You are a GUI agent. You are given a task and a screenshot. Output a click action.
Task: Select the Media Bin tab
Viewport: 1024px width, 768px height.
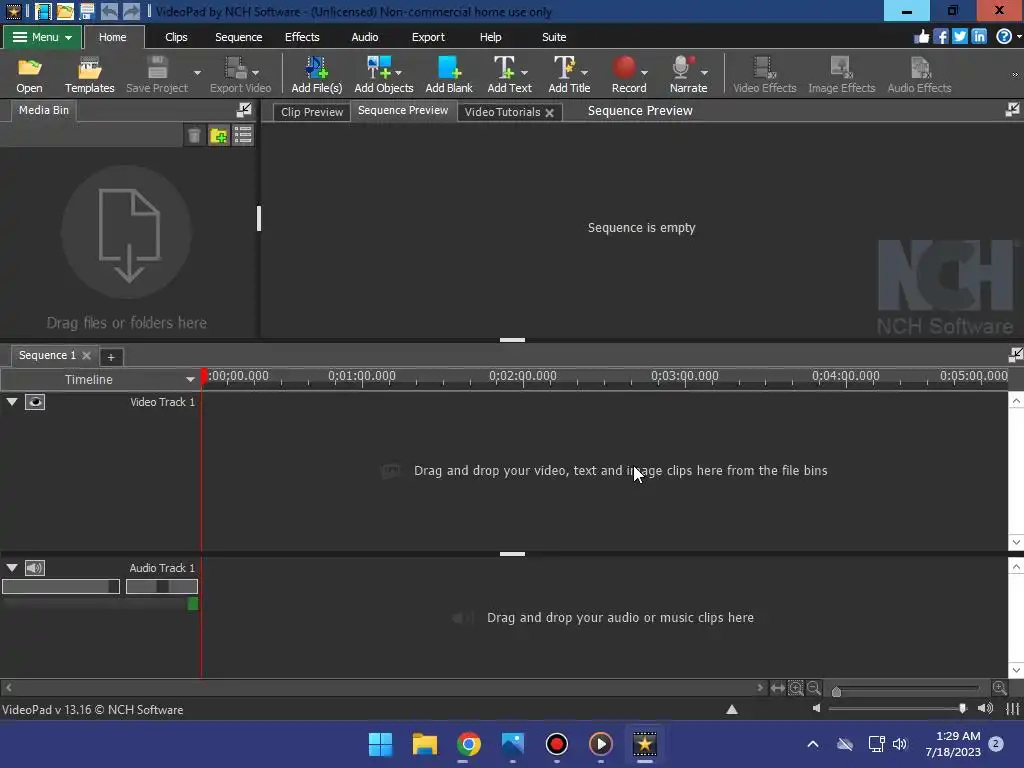pyautogui.click(x=44, y=110)
